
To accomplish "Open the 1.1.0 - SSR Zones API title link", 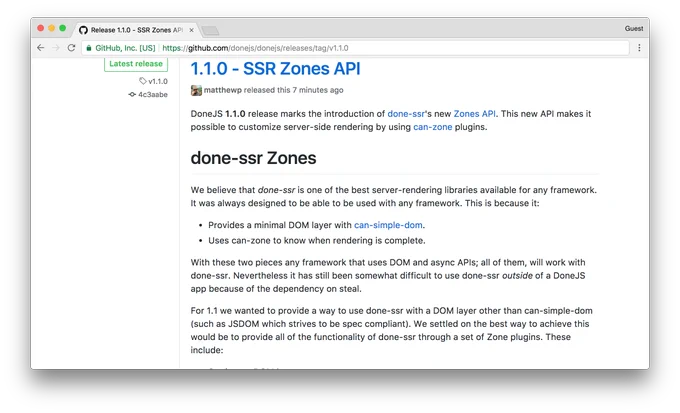I will click(275, 69).
